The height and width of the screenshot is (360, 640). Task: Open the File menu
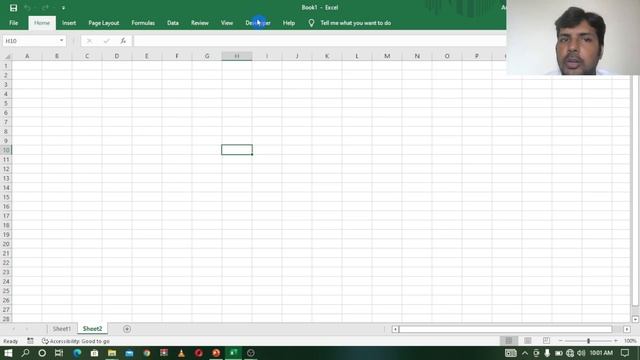13,23
